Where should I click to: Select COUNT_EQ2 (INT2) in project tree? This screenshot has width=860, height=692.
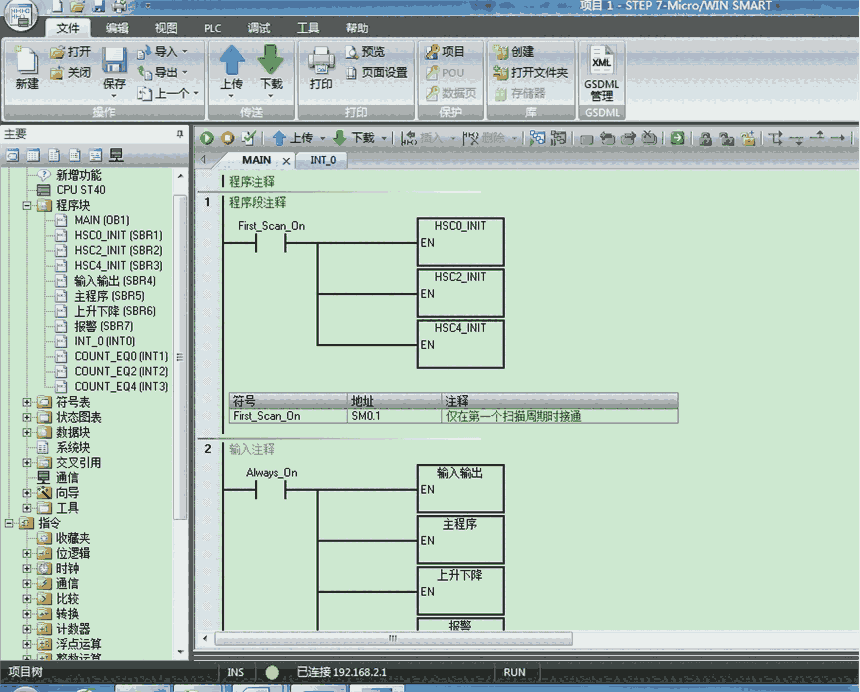(121, 372)
